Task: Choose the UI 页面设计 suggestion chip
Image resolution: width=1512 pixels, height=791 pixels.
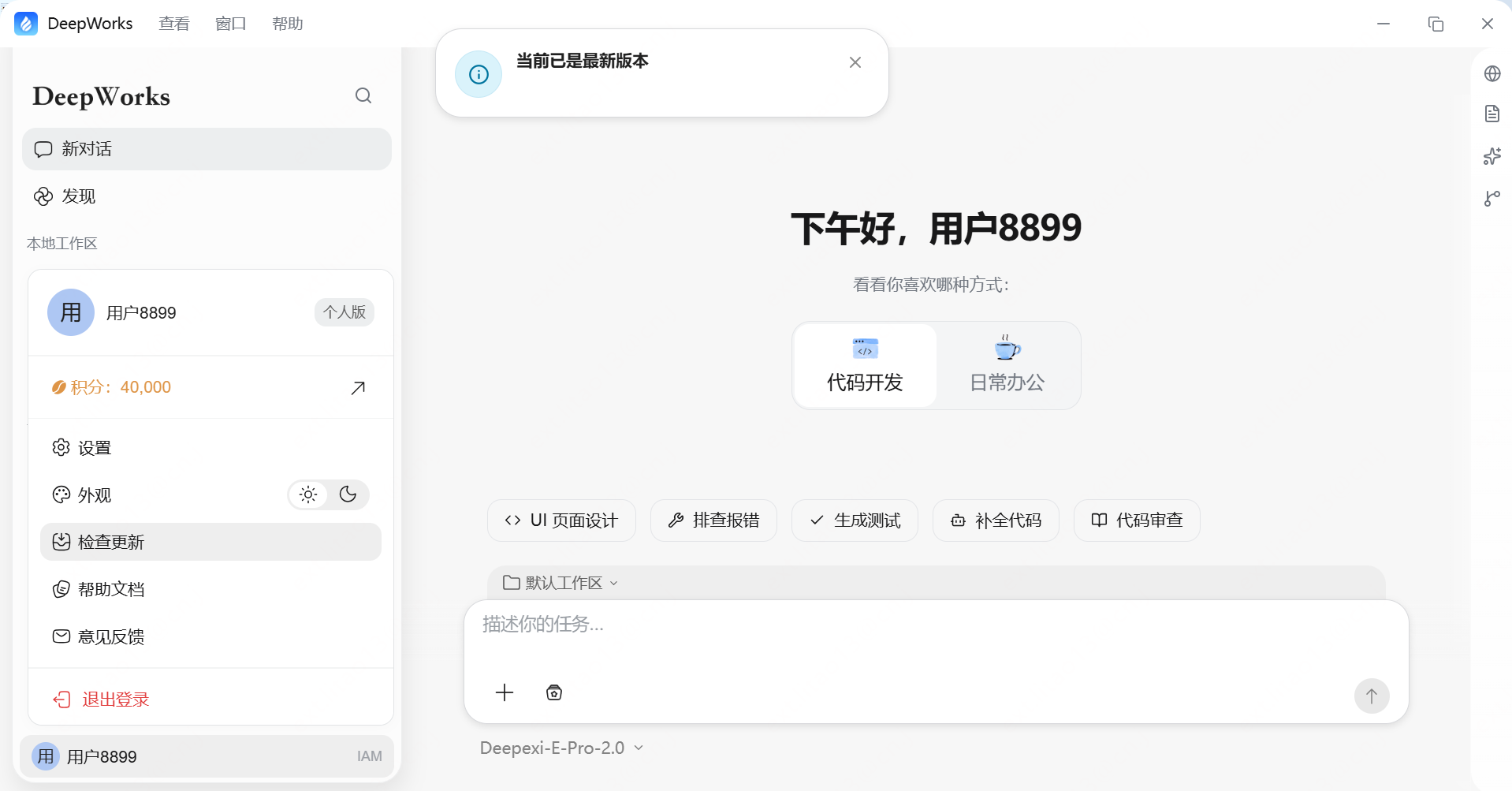Action: 561,520
